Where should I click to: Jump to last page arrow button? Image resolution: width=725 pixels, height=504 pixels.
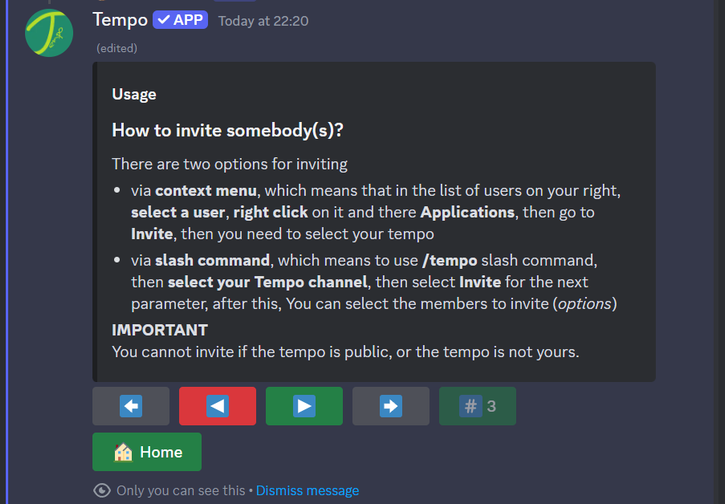[x=391, y=406]
